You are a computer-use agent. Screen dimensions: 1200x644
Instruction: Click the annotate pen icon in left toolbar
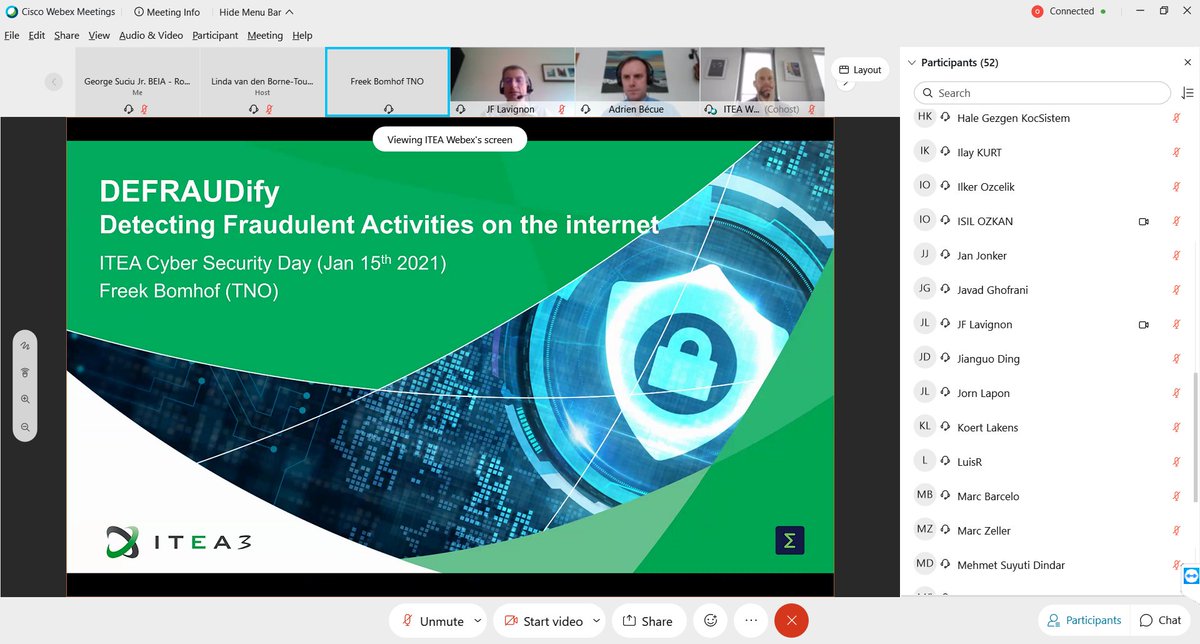click(x=25, y=346)
